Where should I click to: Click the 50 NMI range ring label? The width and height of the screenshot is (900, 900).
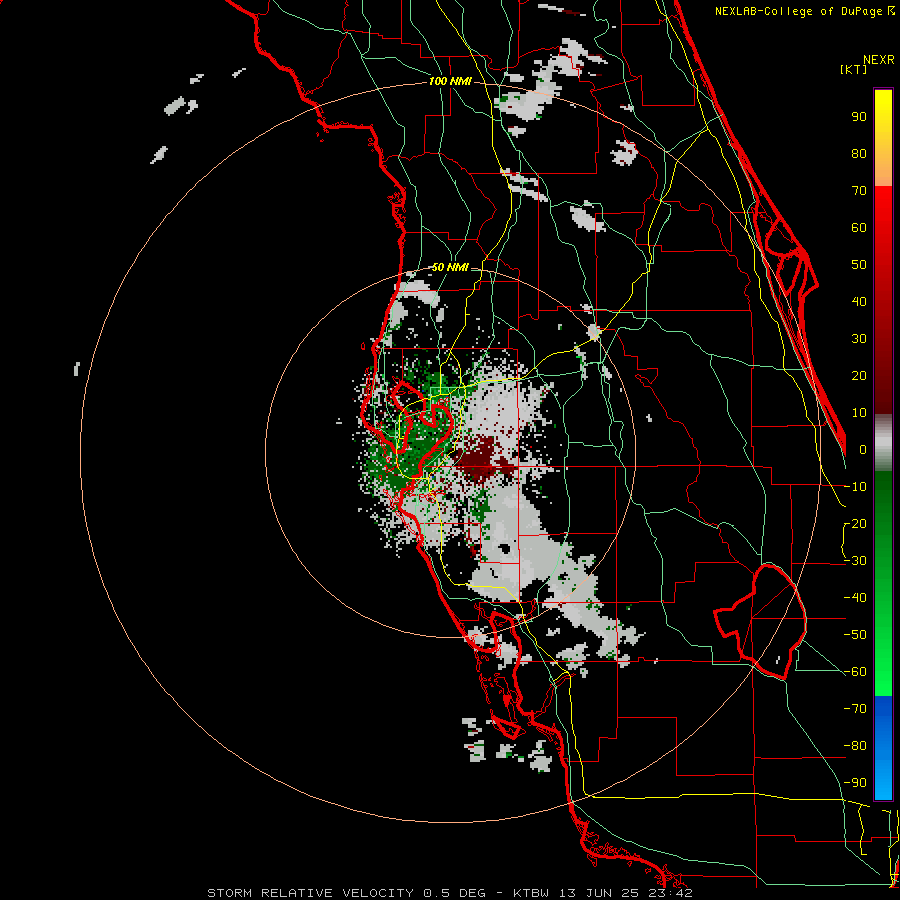coord(450,267)
